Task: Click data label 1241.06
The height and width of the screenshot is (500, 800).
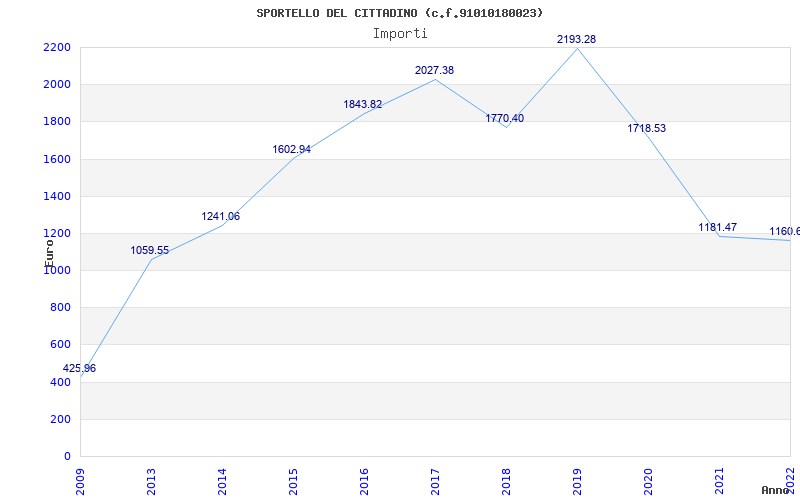Action: tap(220, 216)
